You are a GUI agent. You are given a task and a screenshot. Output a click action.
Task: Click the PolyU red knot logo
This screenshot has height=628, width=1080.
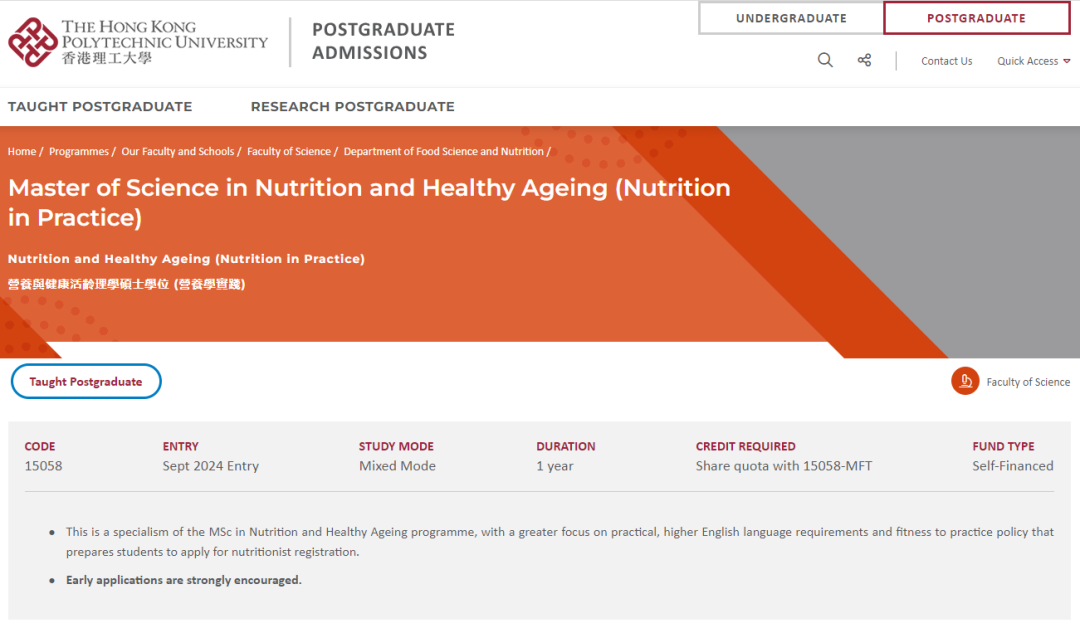[x=32, y=42]
